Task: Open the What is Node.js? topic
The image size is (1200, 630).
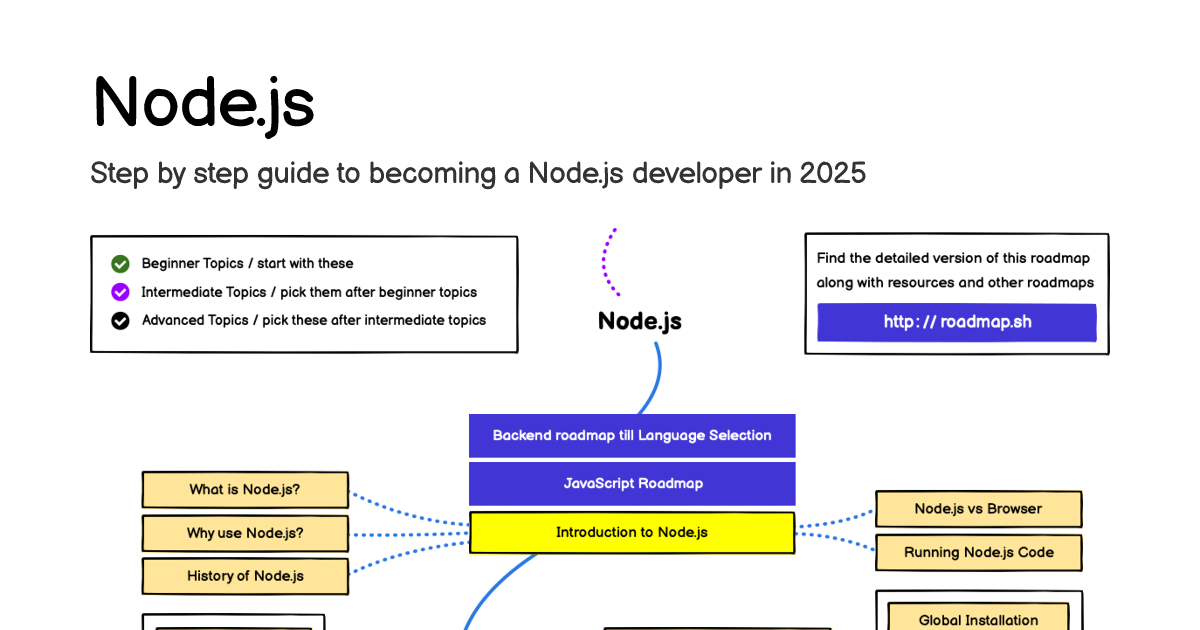Action: [245, 490]
